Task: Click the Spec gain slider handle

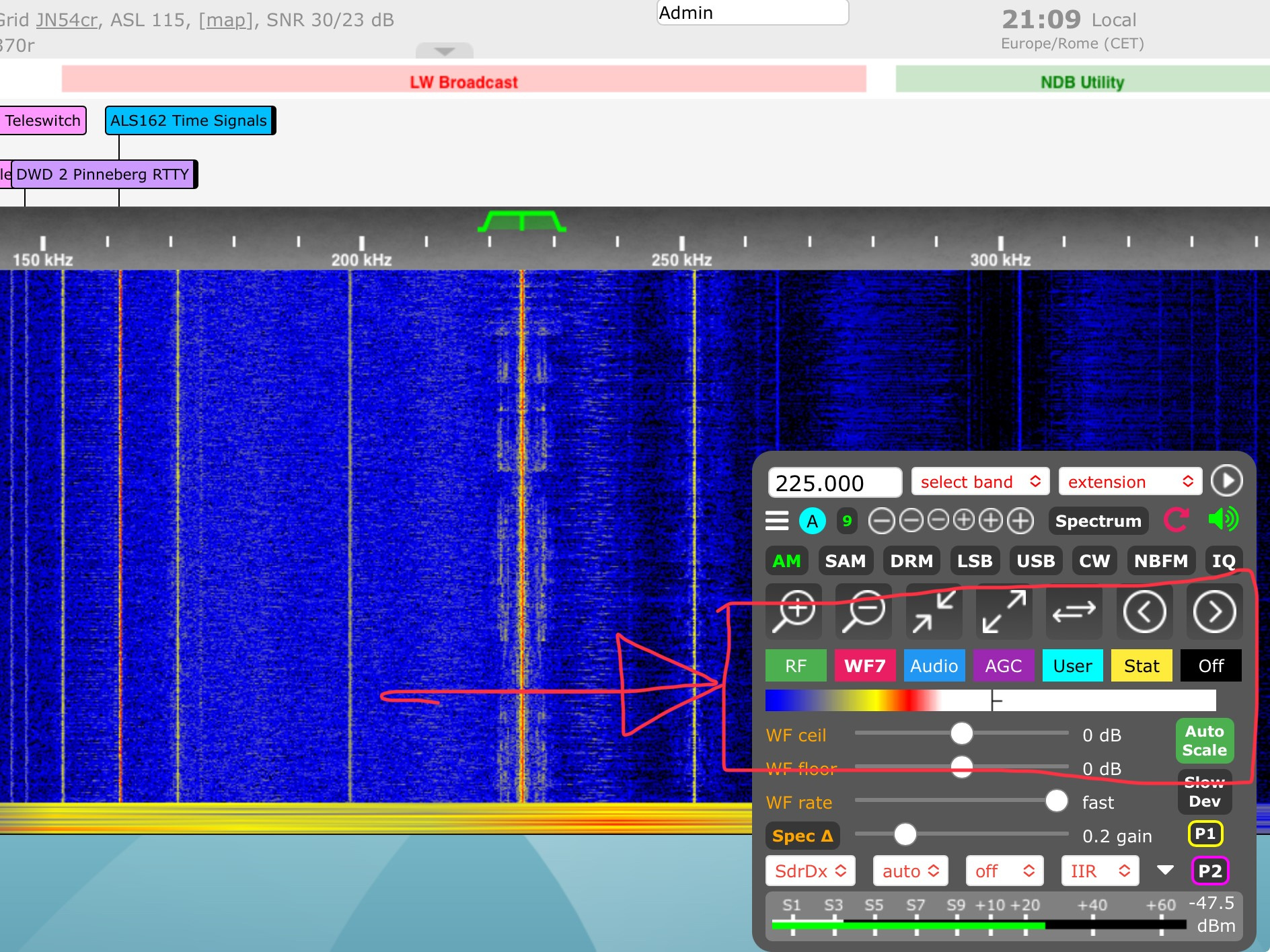Action: [x=905, y=834]
